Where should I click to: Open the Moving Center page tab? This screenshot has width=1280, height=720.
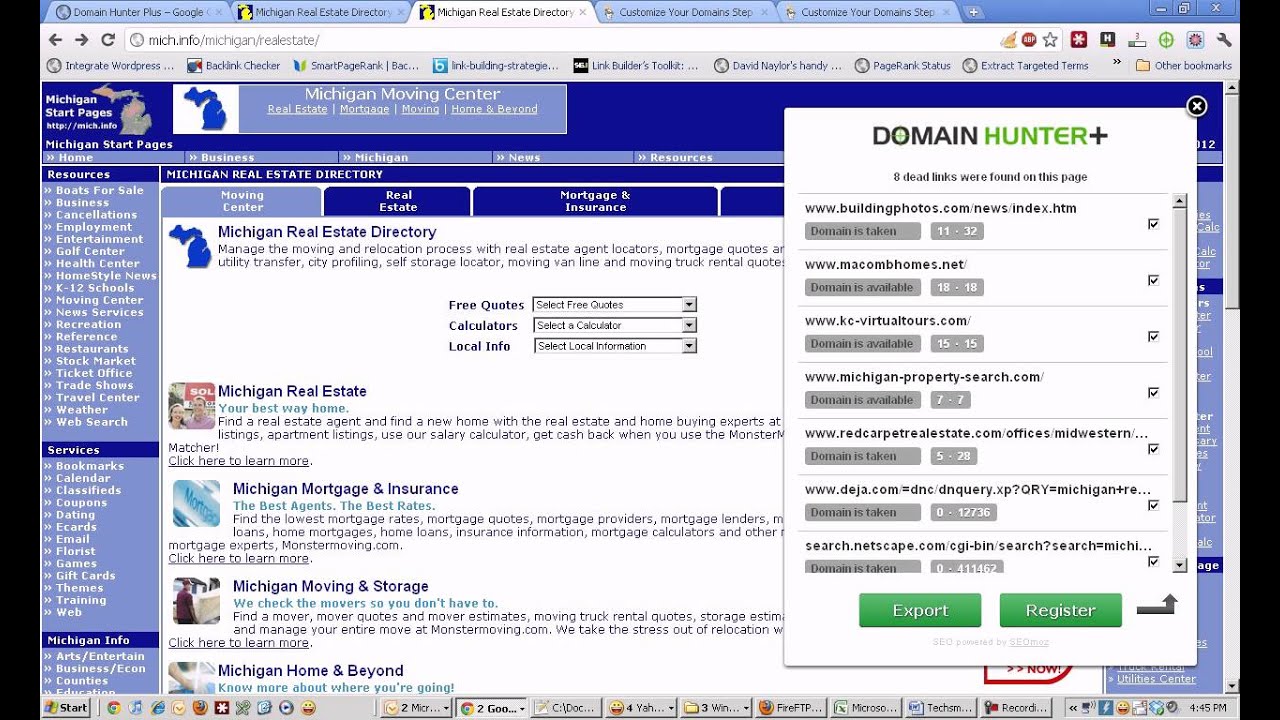(242, 201)
